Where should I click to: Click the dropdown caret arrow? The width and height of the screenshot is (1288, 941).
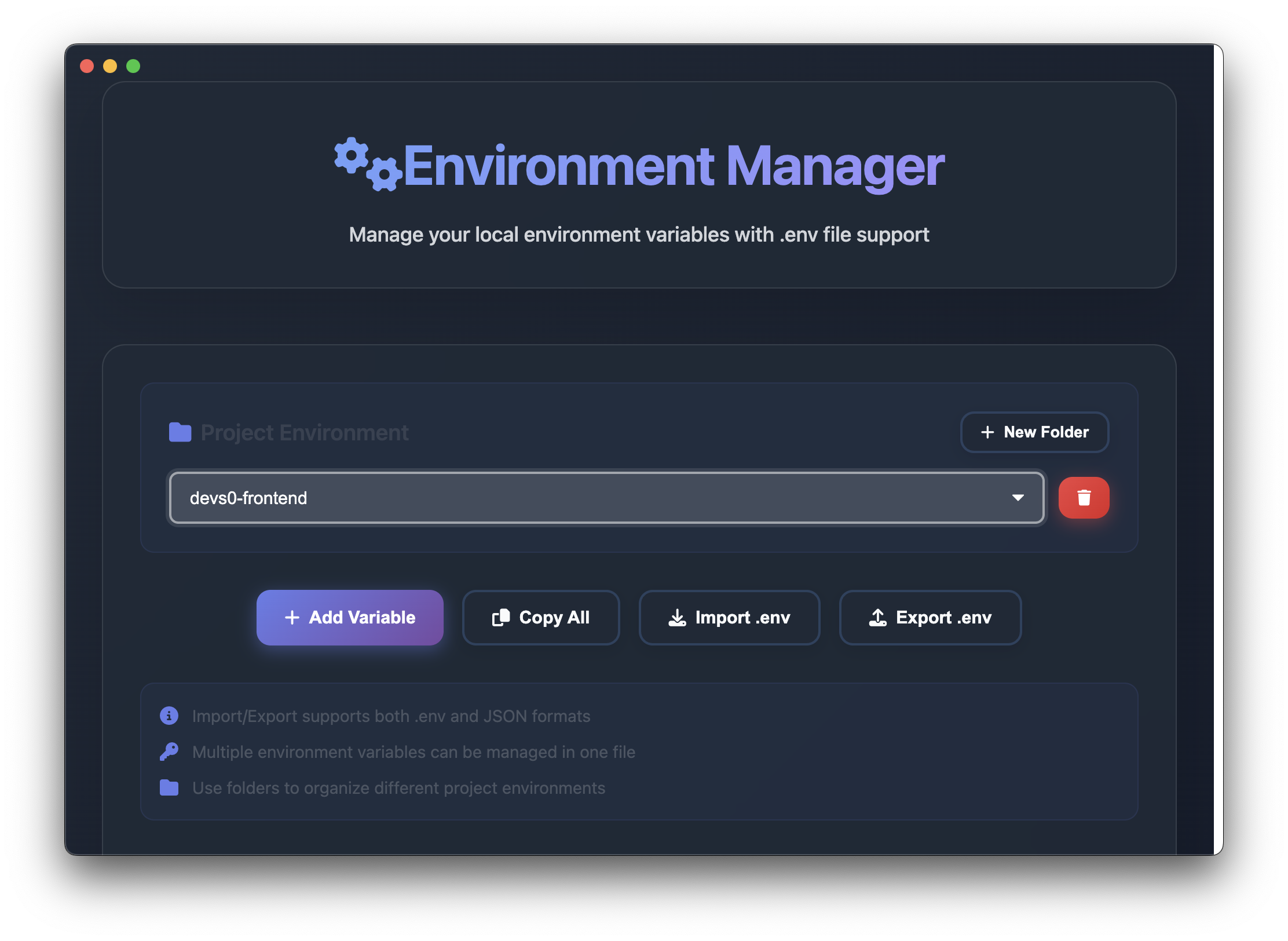coord(1018,498)
